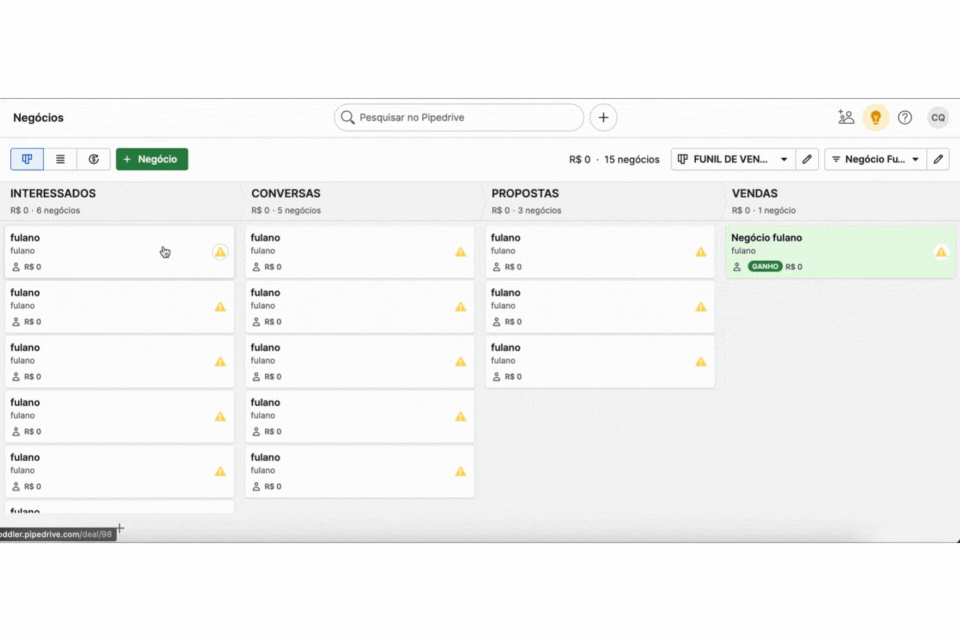This screenshot has width=960, height=640.
Task: Click the round quick-add plus button beside search
Action: pyautogui.click(x=603, y=117)
